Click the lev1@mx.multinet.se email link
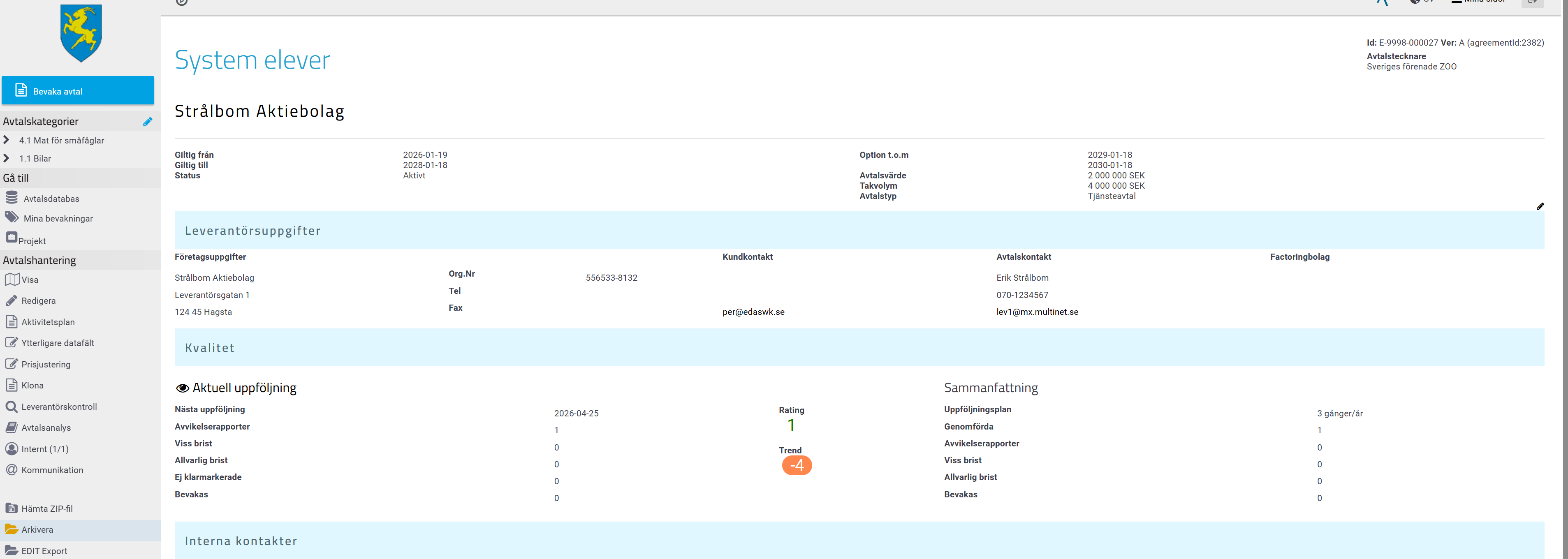 coord(1037,312)
